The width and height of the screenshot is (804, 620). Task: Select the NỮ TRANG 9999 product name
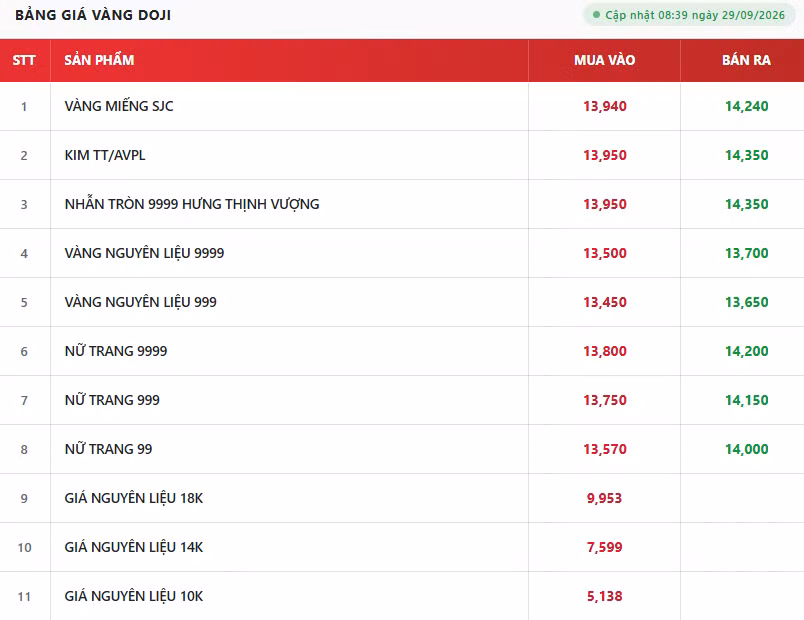(116, 351)
